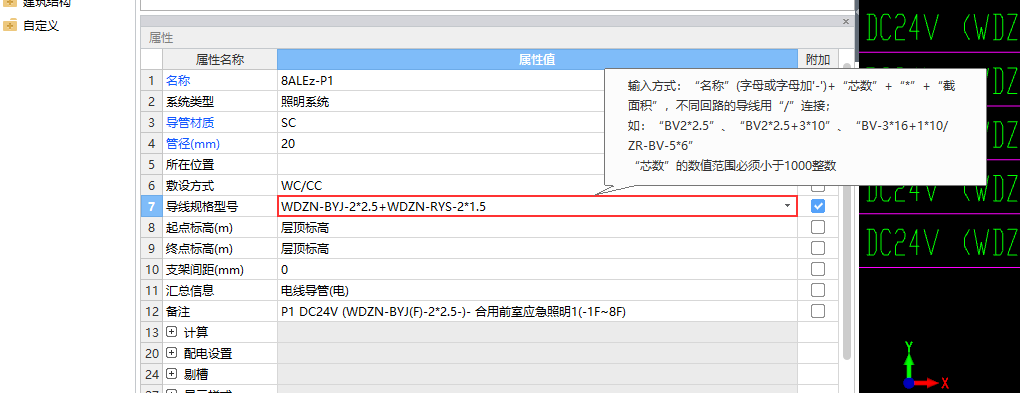Close the 属性 panel

(x=846, y=21)
